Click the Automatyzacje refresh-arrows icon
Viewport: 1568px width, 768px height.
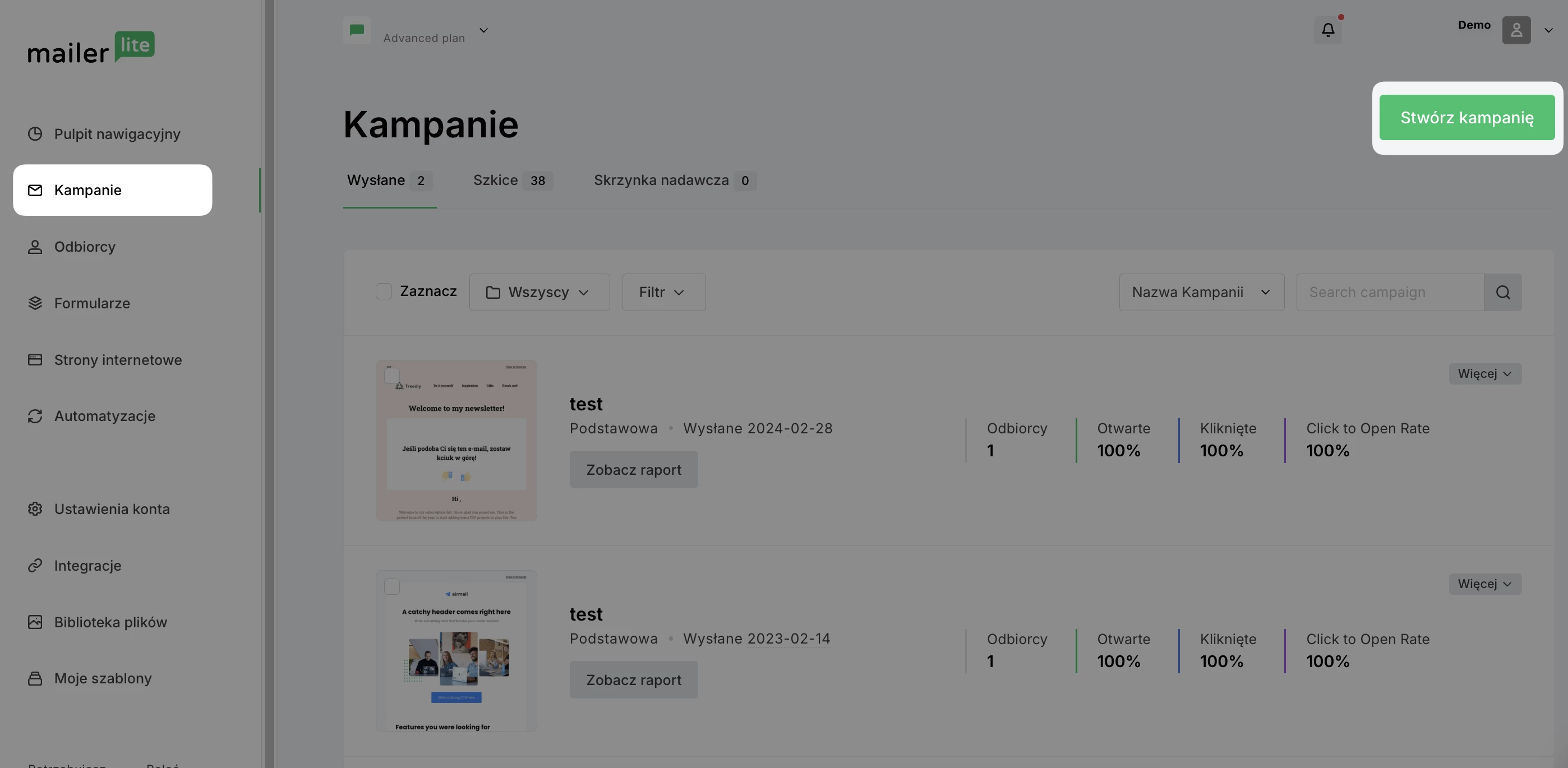[35, 417]
